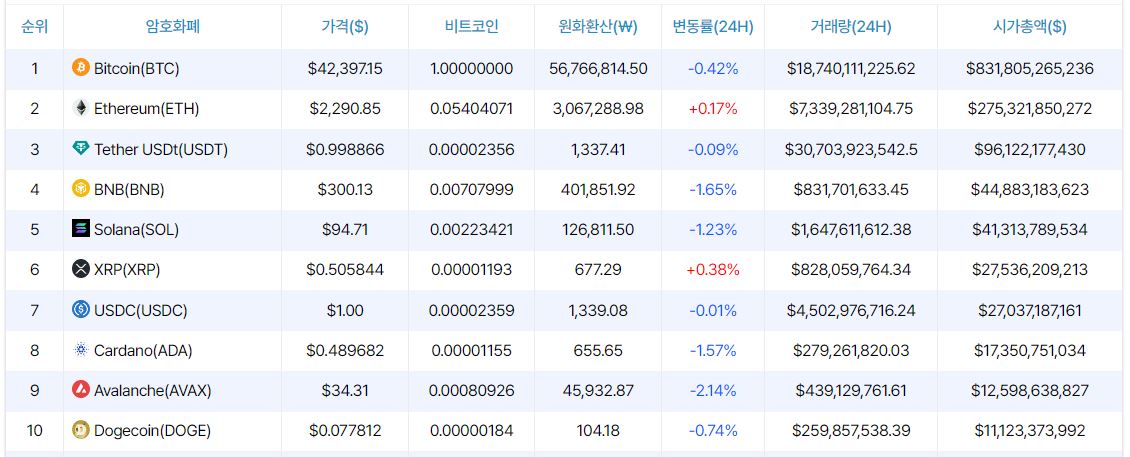Screen dimensions: 1130x457
Task: Open the Dogecoin(DOGE) coin name
Action: click(x=152, y=431)
